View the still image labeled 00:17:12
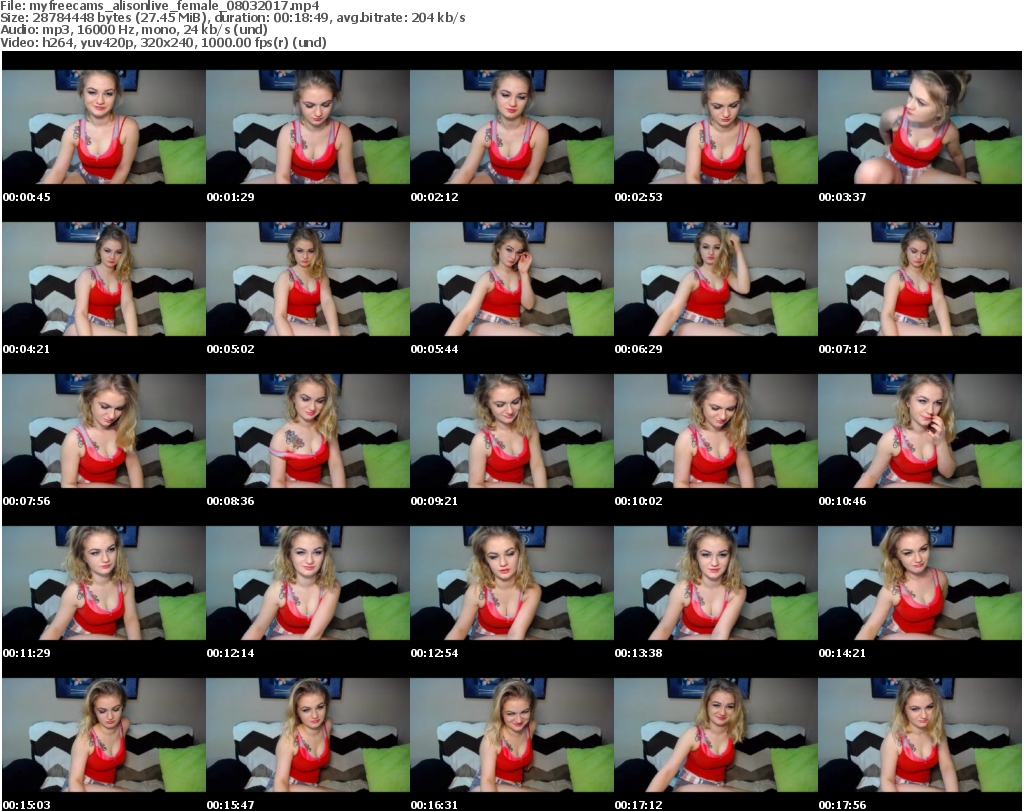The height and width of the screenshot is (811, 1024). 715,735
